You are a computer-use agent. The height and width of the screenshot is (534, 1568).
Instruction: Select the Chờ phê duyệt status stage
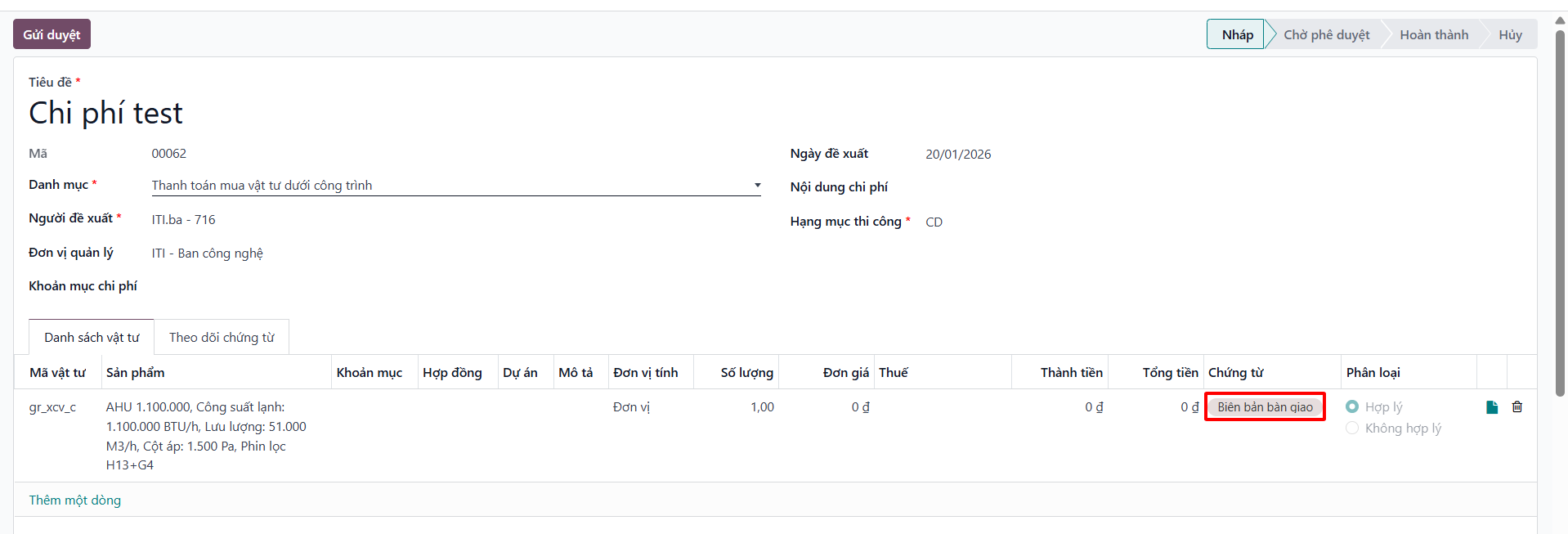click(x=1326, y=34)
